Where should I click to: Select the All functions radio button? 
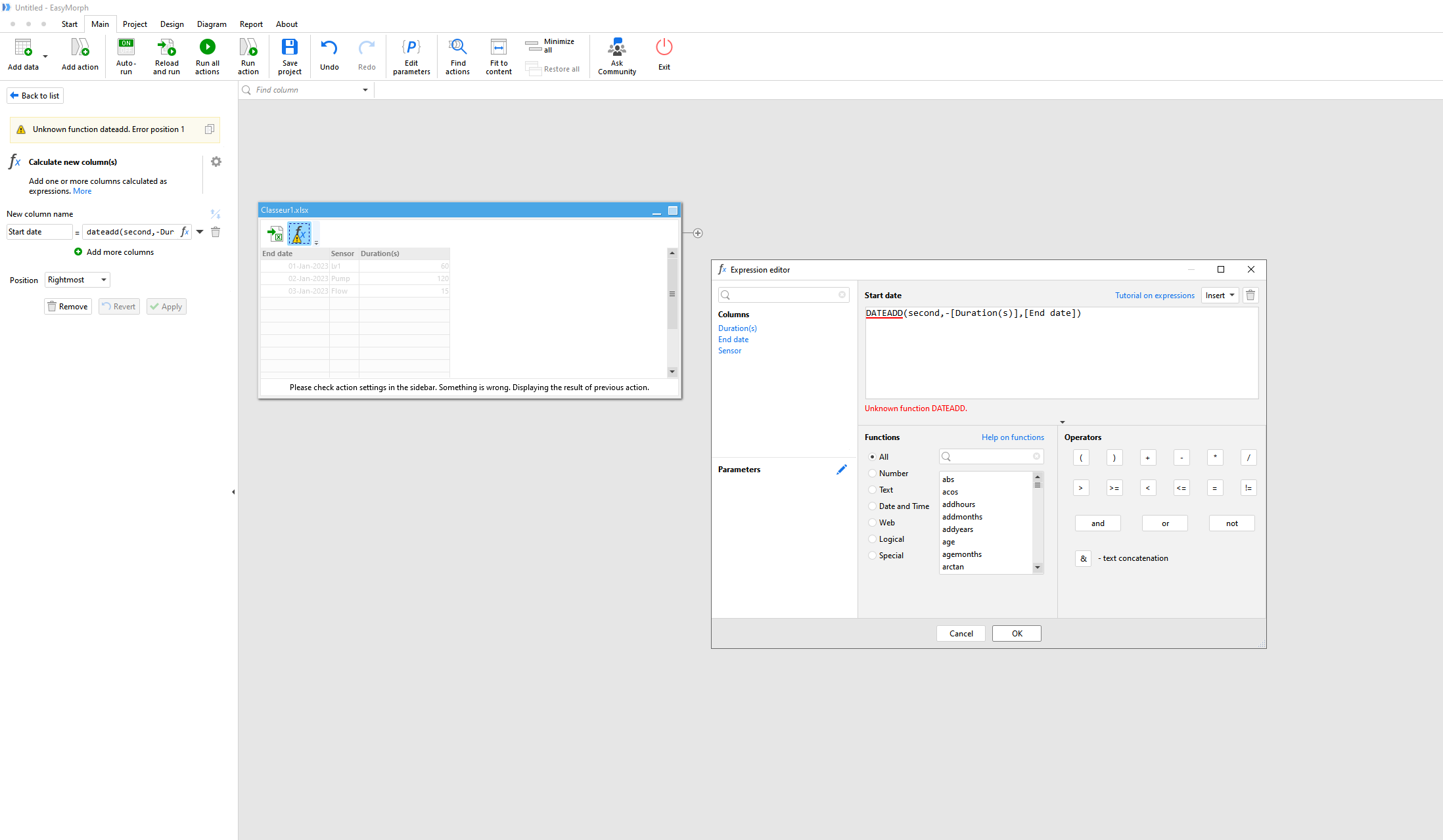(872, 457)
